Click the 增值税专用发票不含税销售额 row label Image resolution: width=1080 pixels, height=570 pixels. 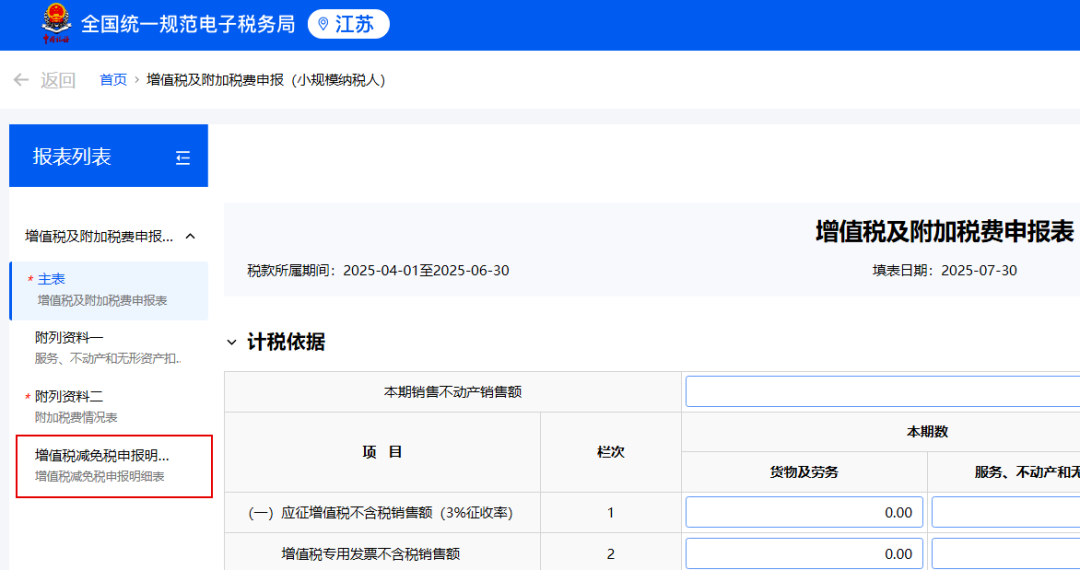tap(371, 554)
